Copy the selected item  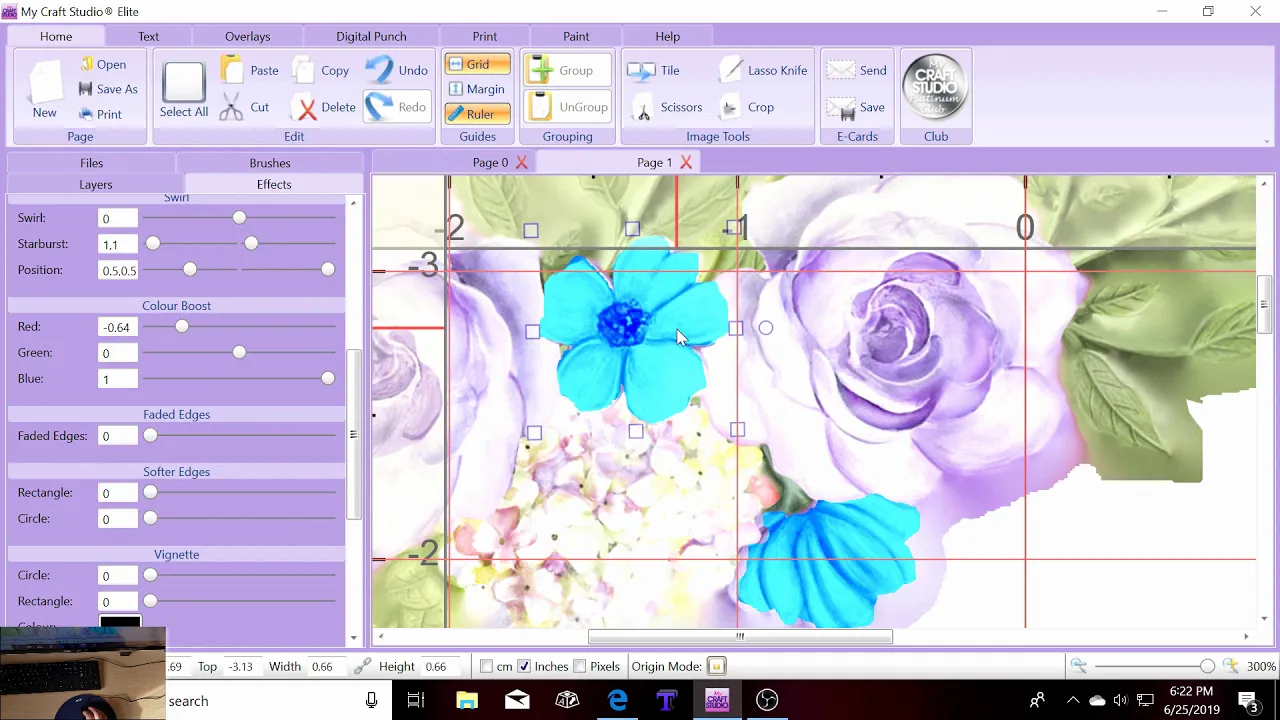(321, 70)
